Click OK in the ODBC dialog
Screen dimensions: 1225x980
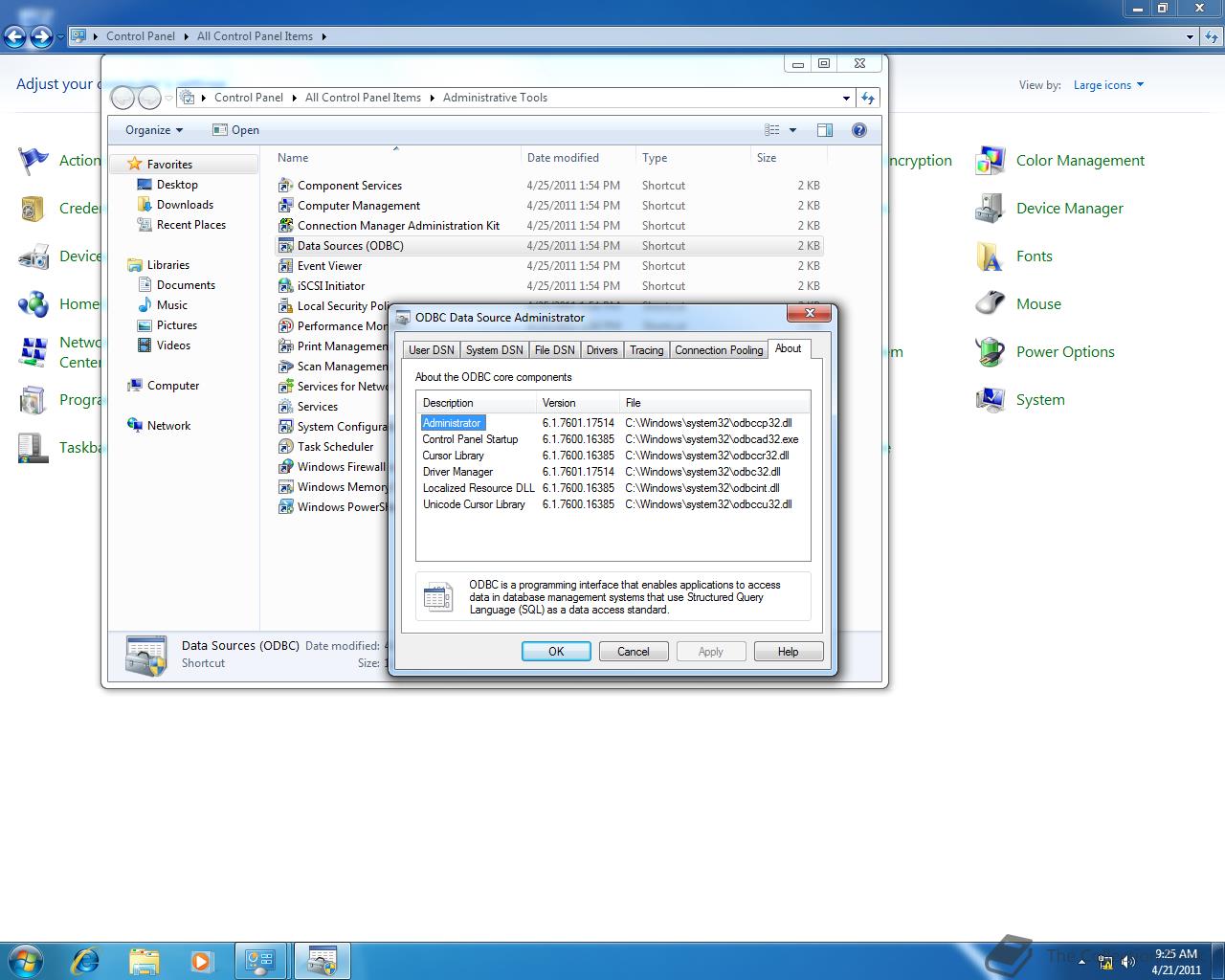pos(556,652)
